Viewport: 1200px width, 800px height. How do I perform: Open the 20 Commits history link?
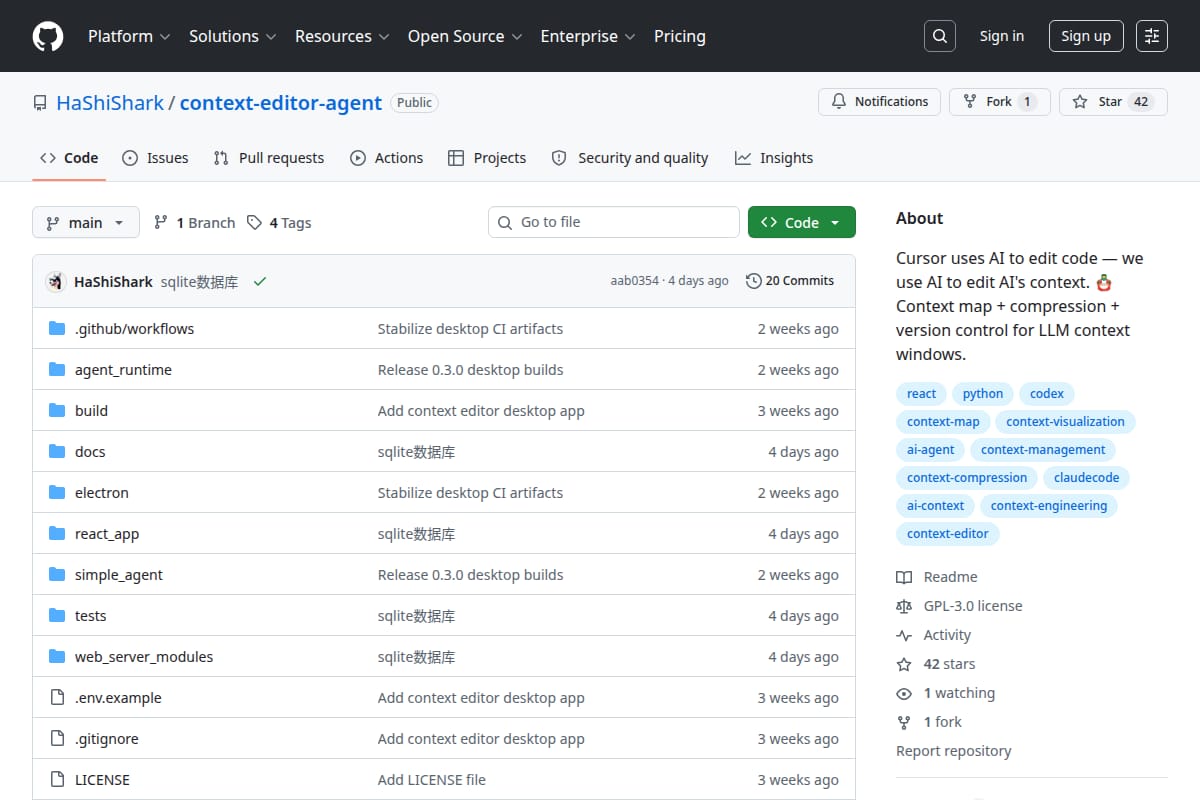790,281
